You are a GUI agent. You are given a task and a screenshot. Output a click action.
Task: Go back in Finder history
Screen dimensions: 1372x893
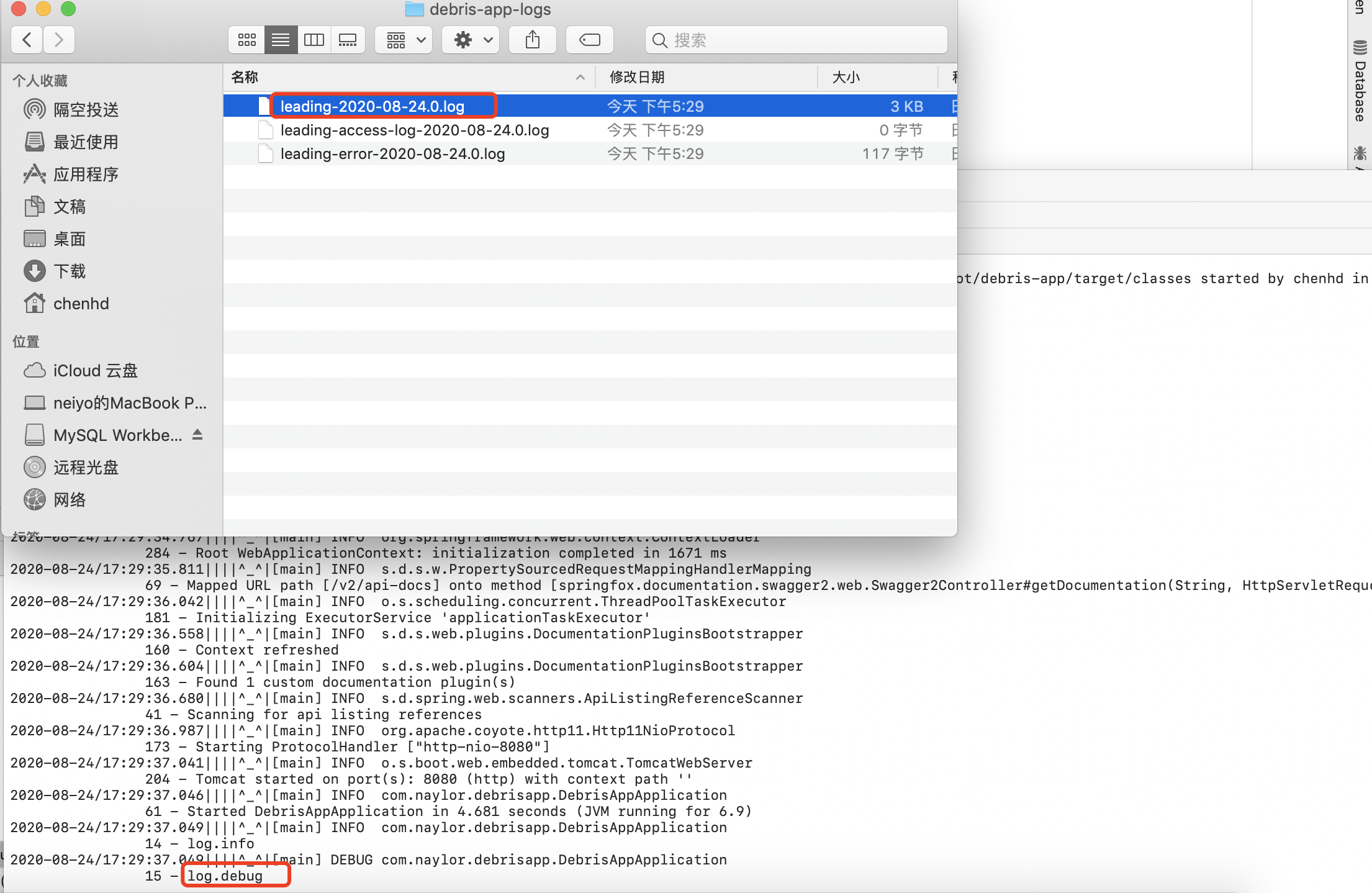click(27, 40)
